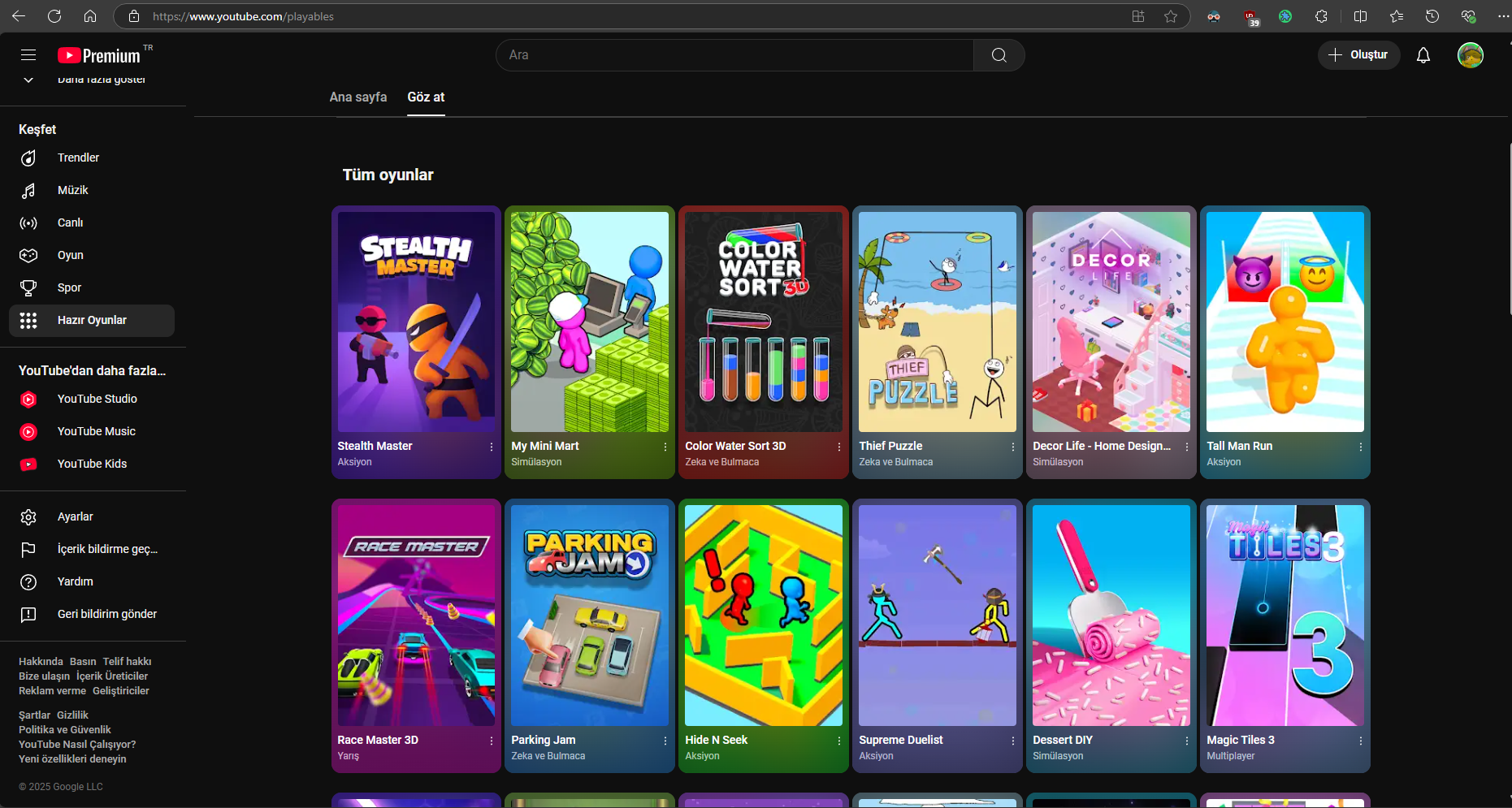The width and height of the screenshot is (1512, 808).
Task: Open Trendler in the sidebar
Action: click(92, 158)
